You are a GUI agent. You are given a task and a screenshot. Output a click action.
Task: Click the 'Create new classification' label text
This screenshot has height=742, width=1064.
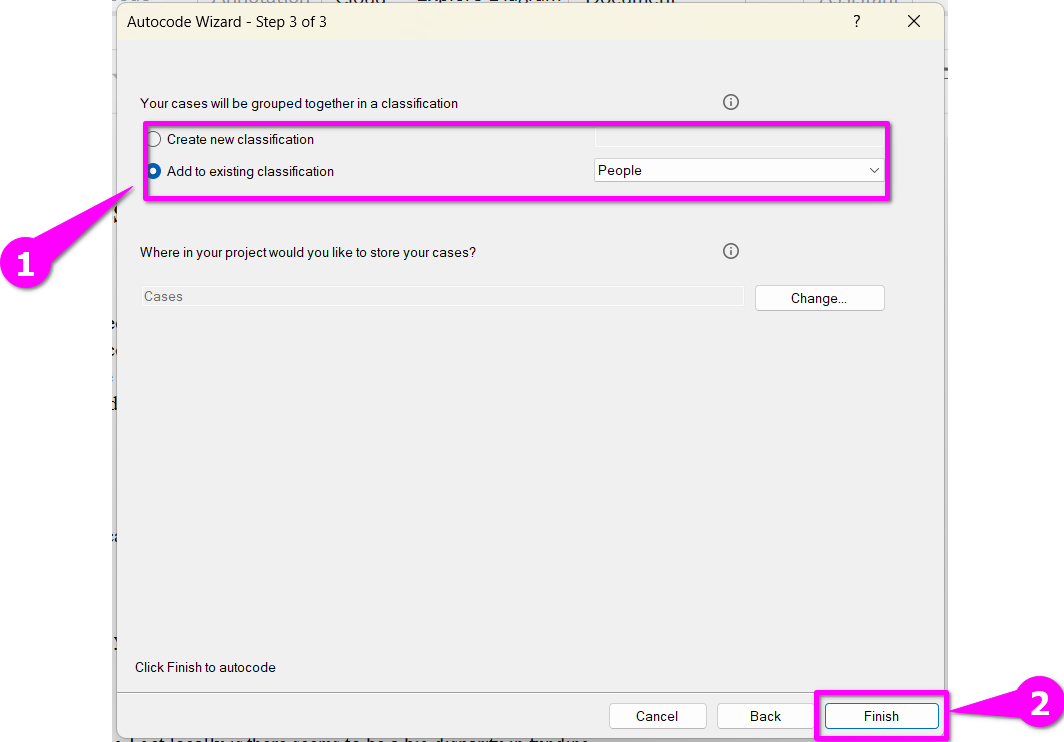pyautogui.click(x=240, y=139)
